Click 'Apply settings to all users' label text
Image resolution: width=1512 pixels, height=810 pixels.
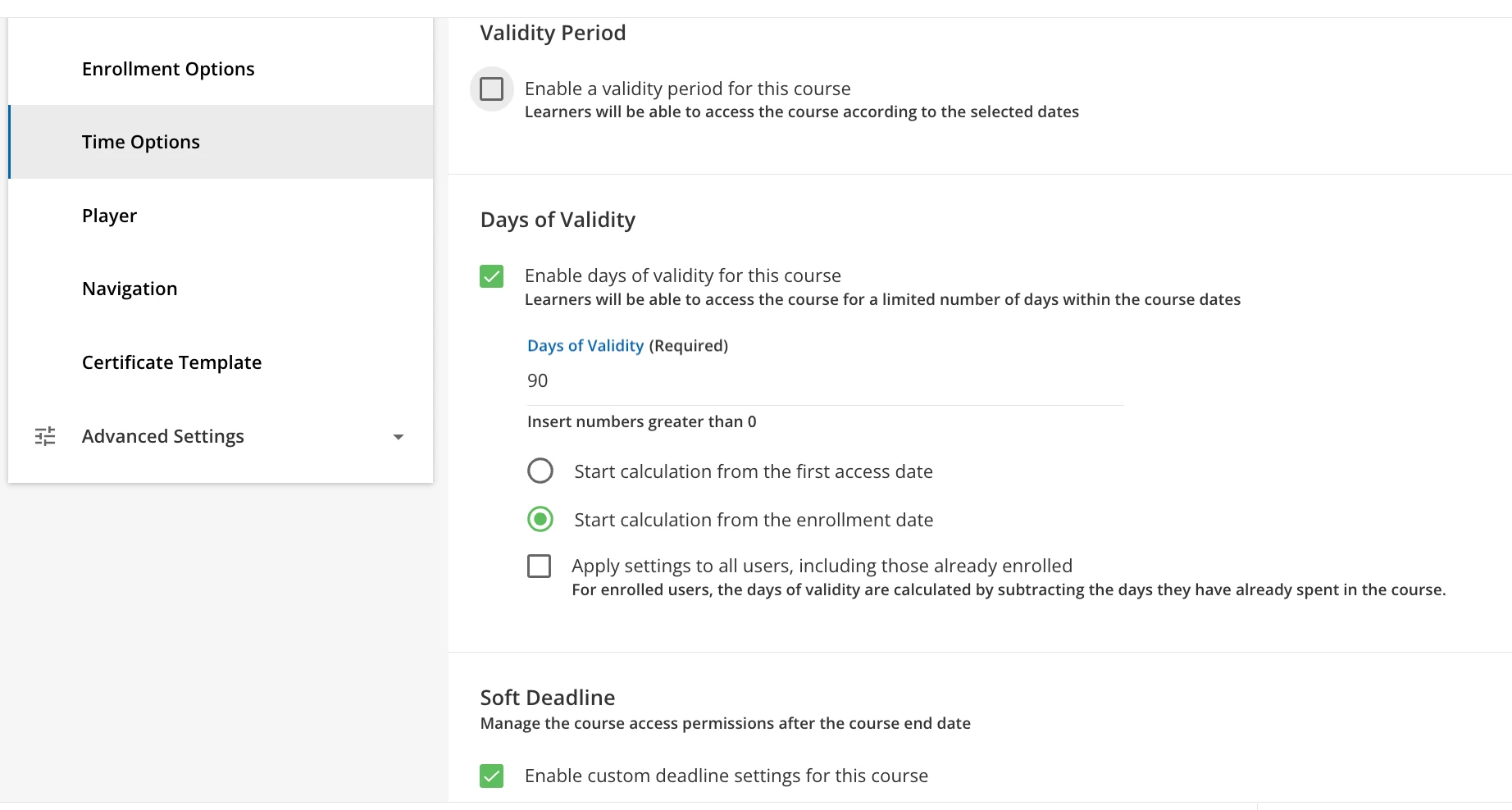coord(822,566)
